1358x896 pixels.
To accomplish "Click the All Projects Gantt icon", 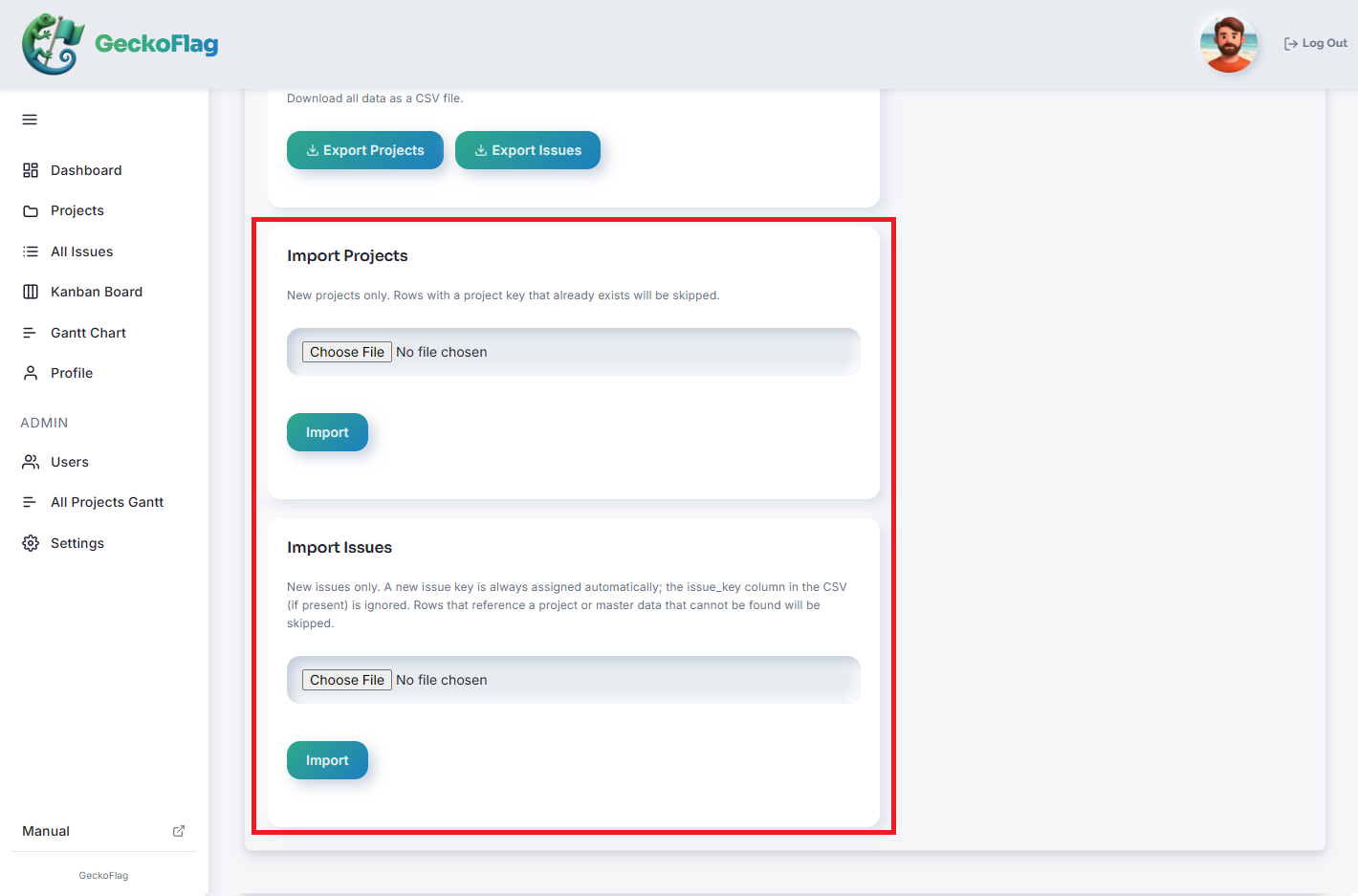I will (x=31, y=502).
